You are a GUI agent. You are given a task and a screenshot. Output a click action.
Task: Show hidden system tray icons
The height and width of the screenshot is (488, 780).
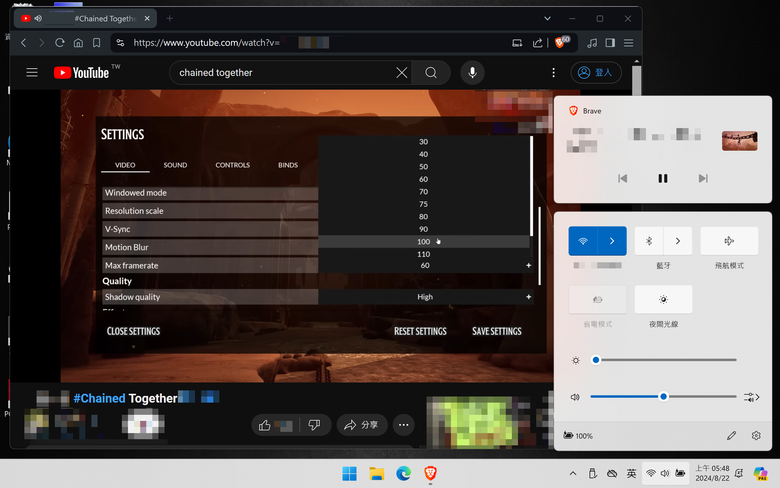[573, 474]
